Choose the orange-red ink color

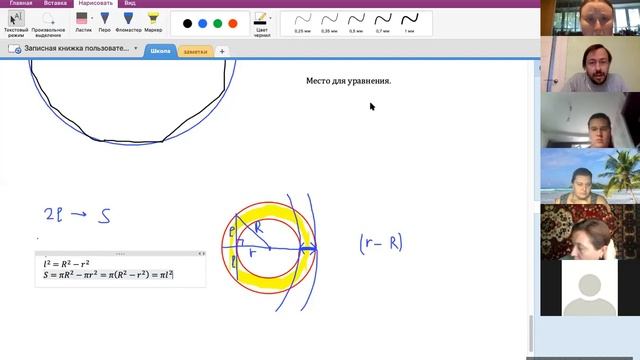[x=233, y=24]
